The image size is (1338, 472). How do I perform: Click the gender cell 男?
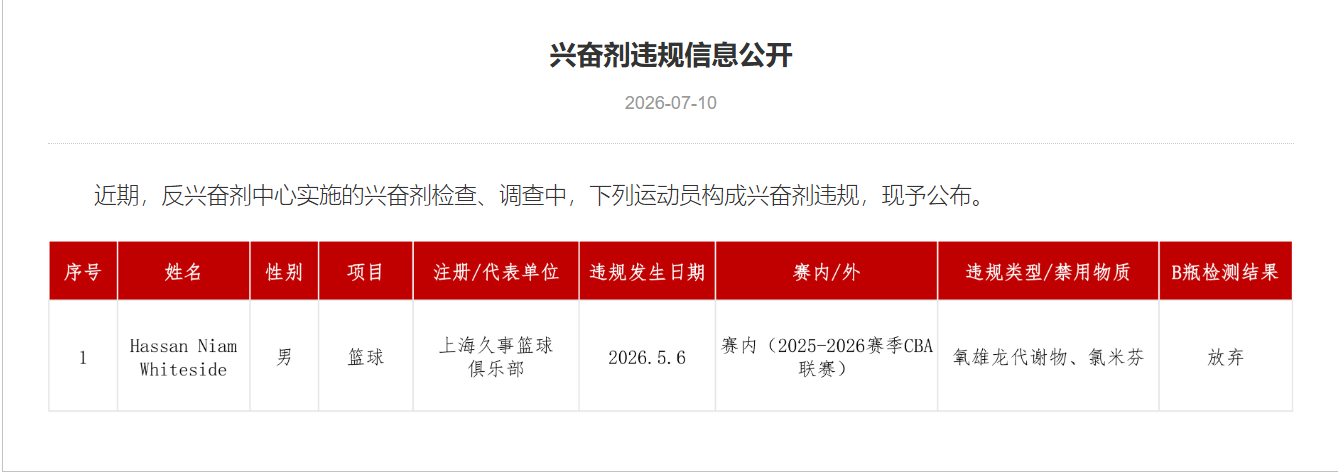coord(284,357)
